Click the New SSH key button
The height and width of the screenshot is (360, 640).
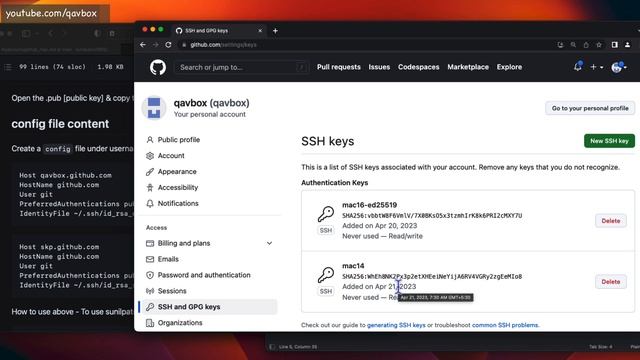pos(609,141)
